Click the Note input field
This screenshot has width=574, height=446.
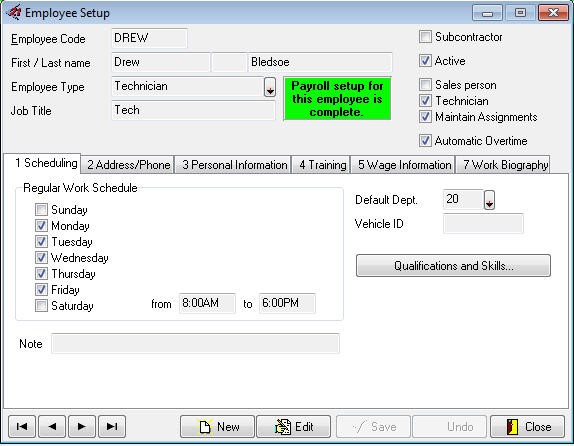pos(195,343)
